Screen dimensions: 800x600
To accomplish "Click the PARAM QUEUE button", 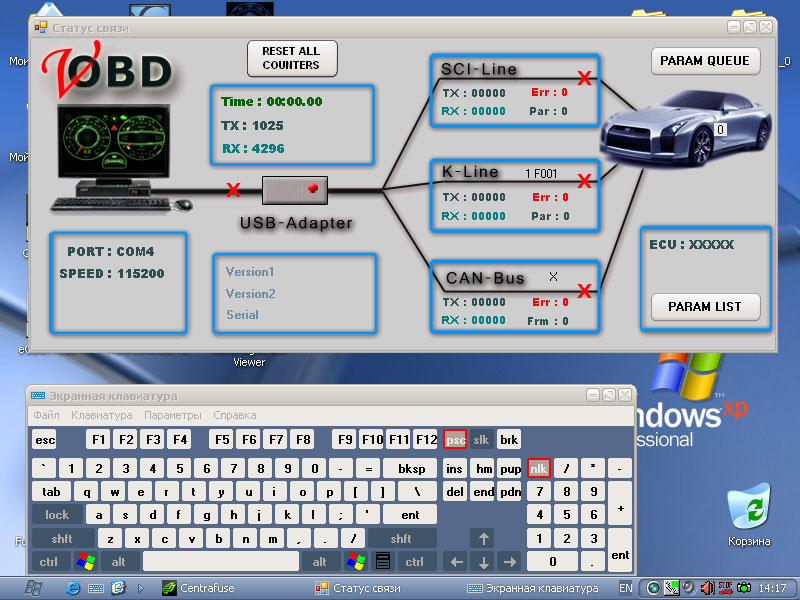I will pyautogui.click(x=705, y=61).
